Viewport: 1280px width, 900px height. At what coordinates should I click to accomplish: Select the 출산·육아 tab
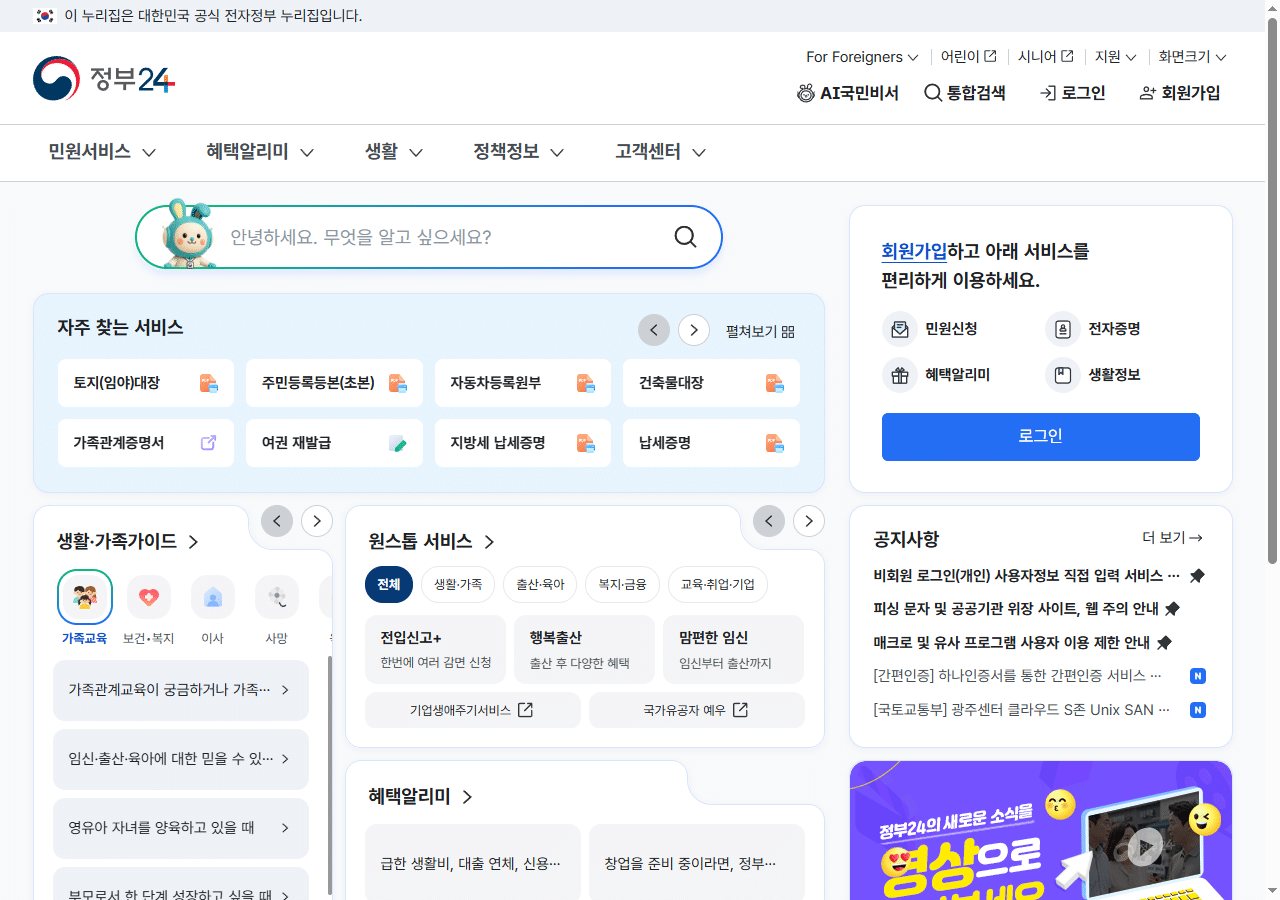(x=540, y=584)
